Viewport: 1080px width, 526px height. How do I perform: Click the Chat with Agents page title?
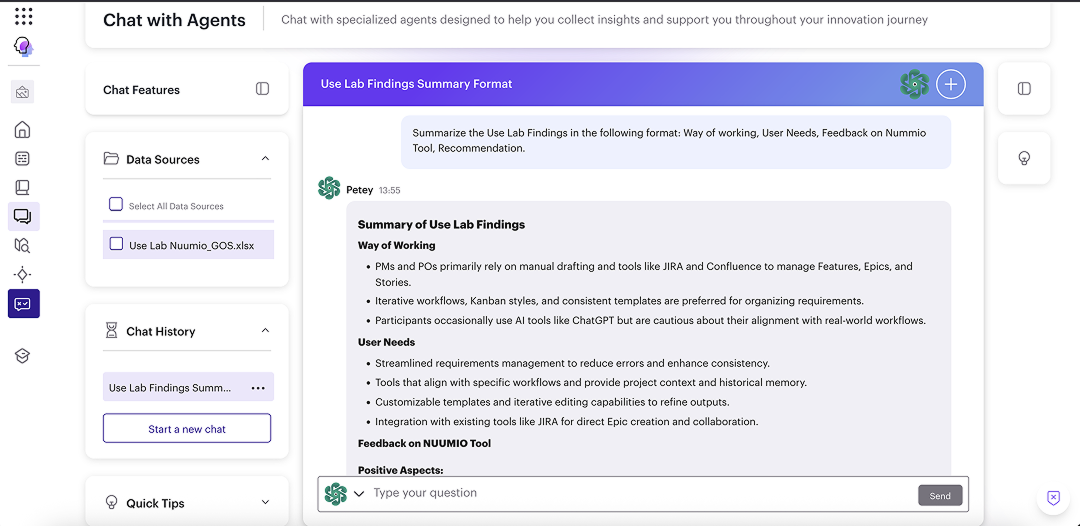174,20
